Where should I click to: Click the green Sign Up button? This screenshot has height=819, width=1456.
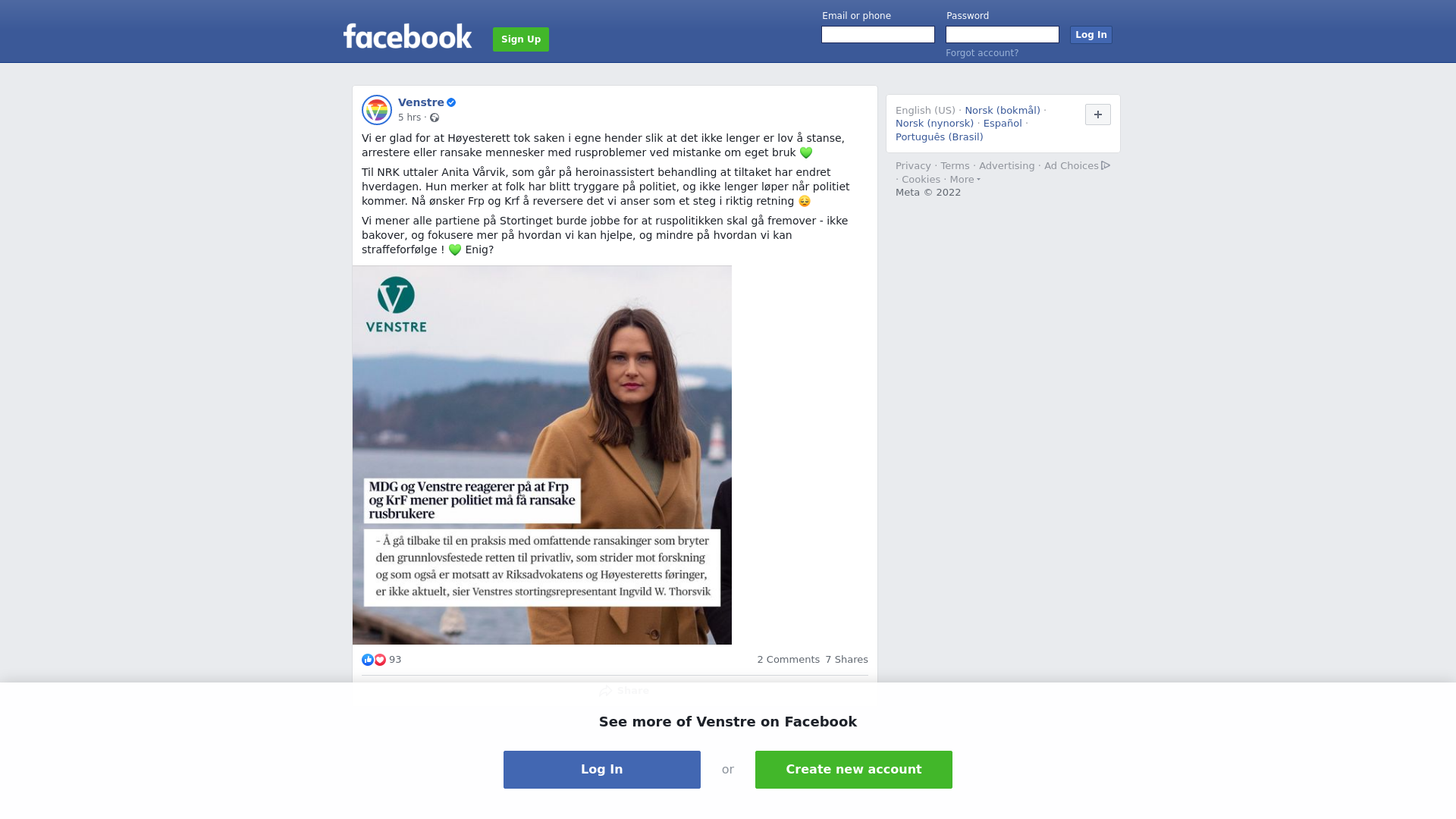click(x=521, y=39)
